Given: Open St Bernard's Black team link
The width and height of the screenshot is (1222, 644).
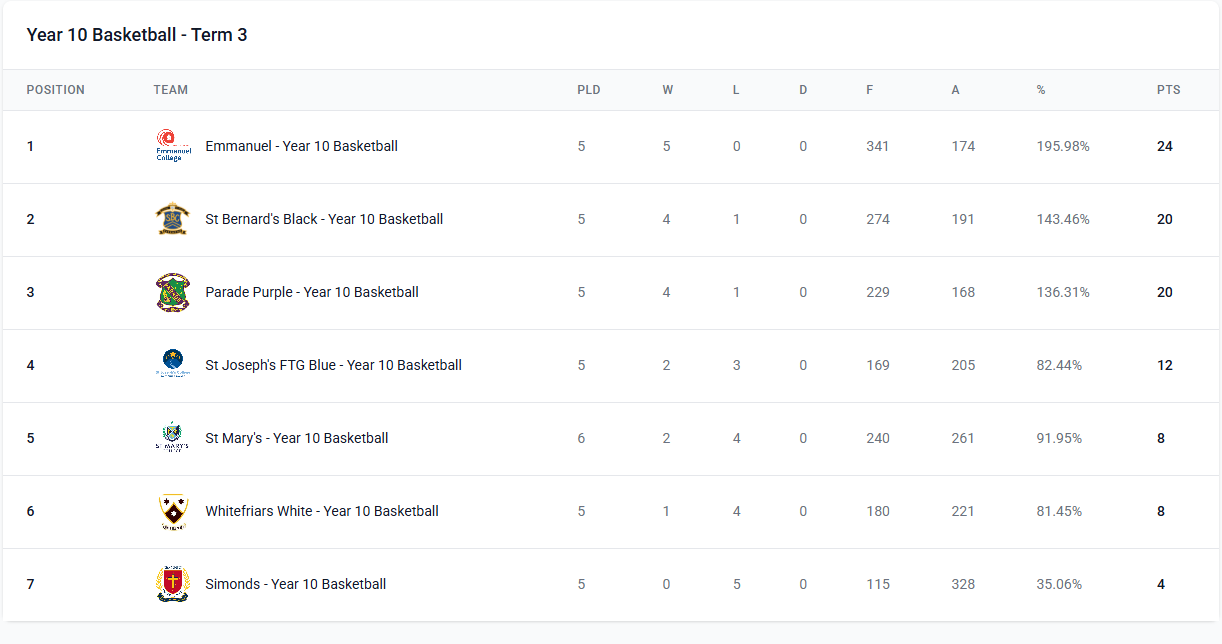Looking at the screenshot, I should [x=324, y=219].
